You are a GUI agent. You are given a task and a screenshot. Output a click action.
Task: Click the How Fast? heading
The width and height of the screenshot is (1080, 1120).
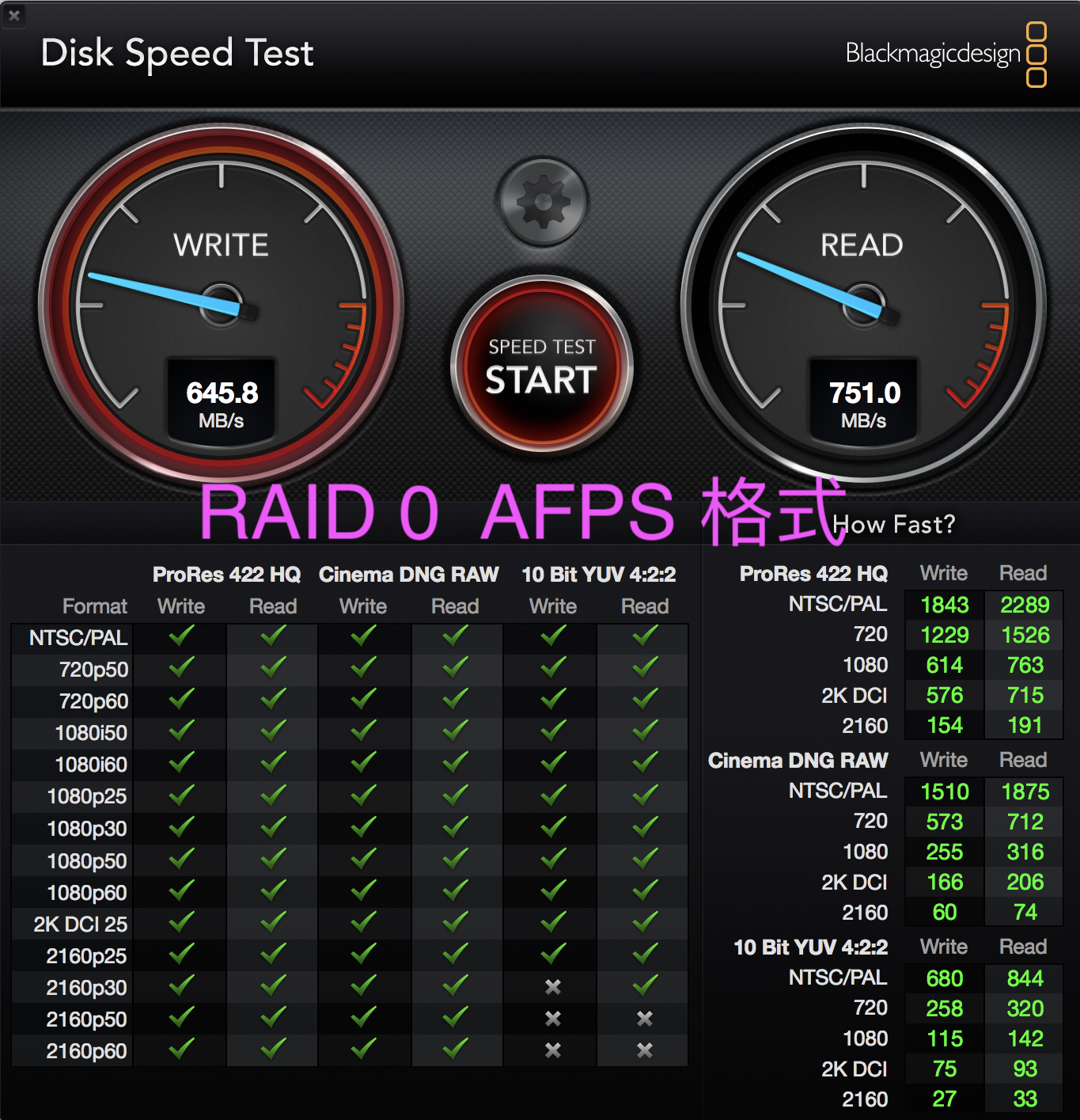(894, 524)
